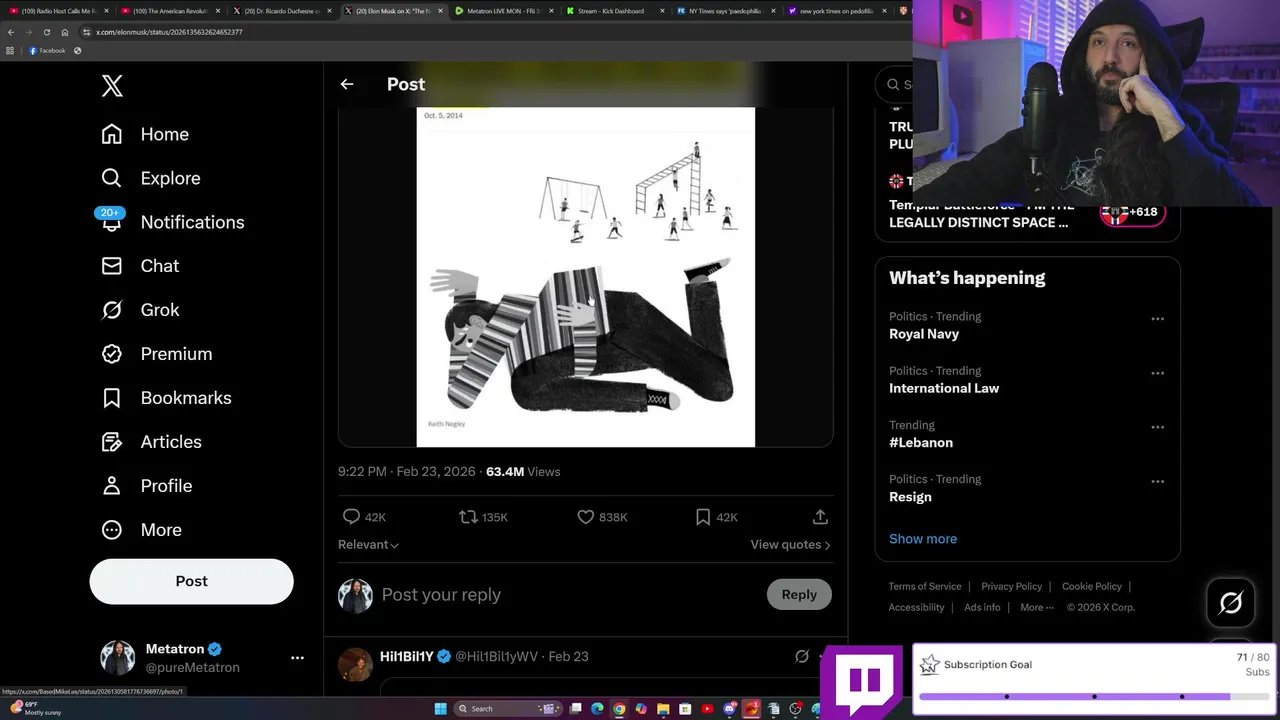The width and height of the screenshot is (1280, 720).
Task: Switch to Radio Host Calls Me YouTube tab
Action: tap(58, 11)
